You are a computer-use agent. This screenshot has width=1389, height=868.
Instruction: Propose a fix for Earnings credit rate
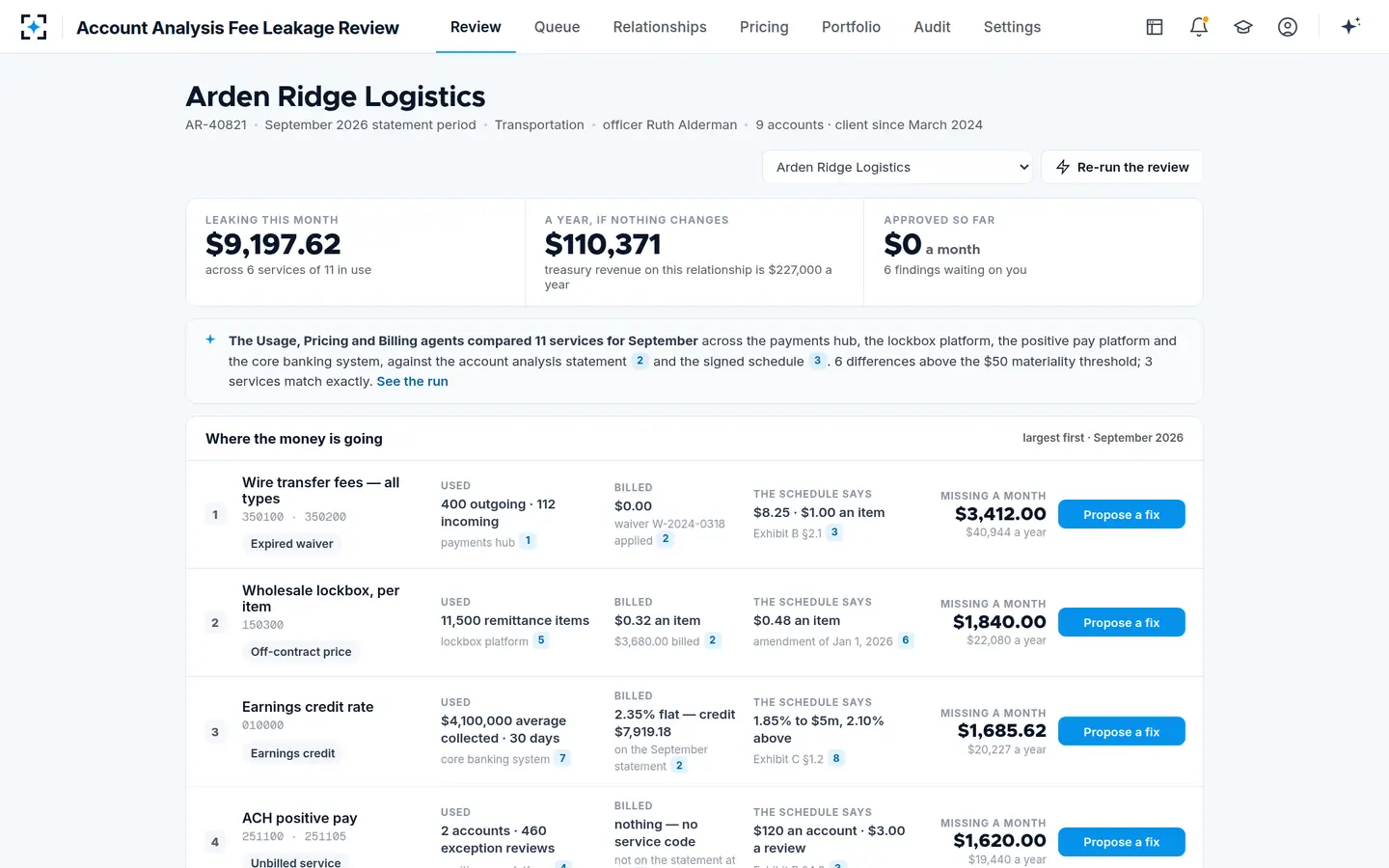[1122, 731]
